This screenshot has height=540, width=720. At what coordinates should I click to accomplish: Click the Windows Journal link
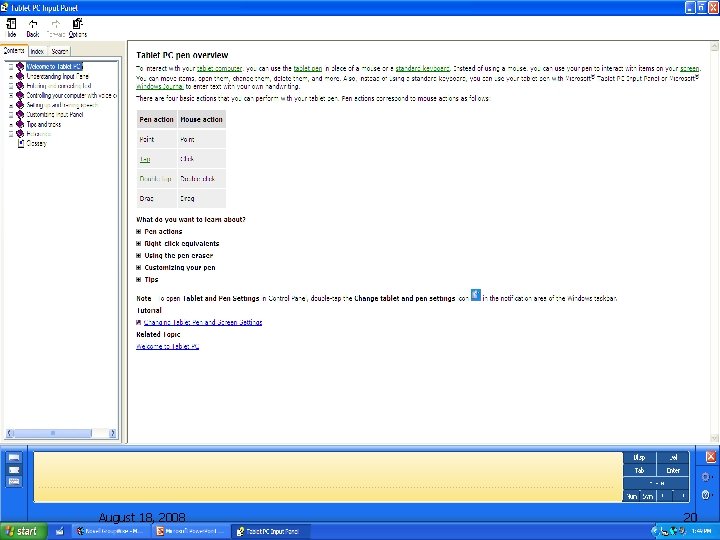(x=160, y=86)
